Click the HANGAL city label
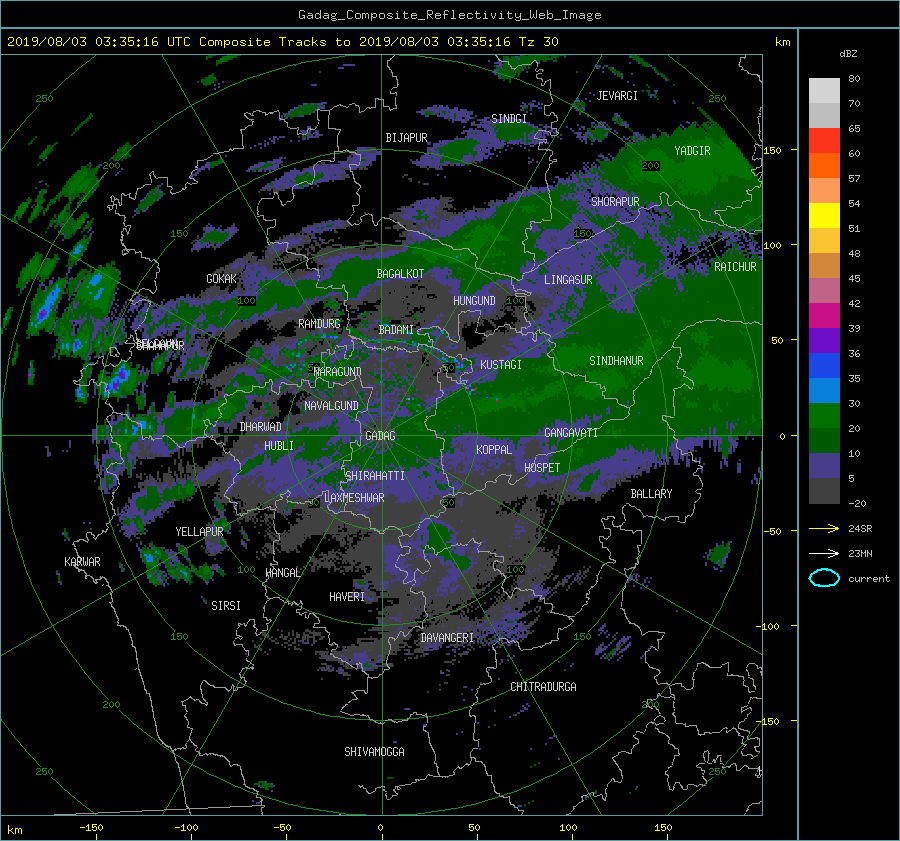Screen dimensions: 900x841 [282, 573]
